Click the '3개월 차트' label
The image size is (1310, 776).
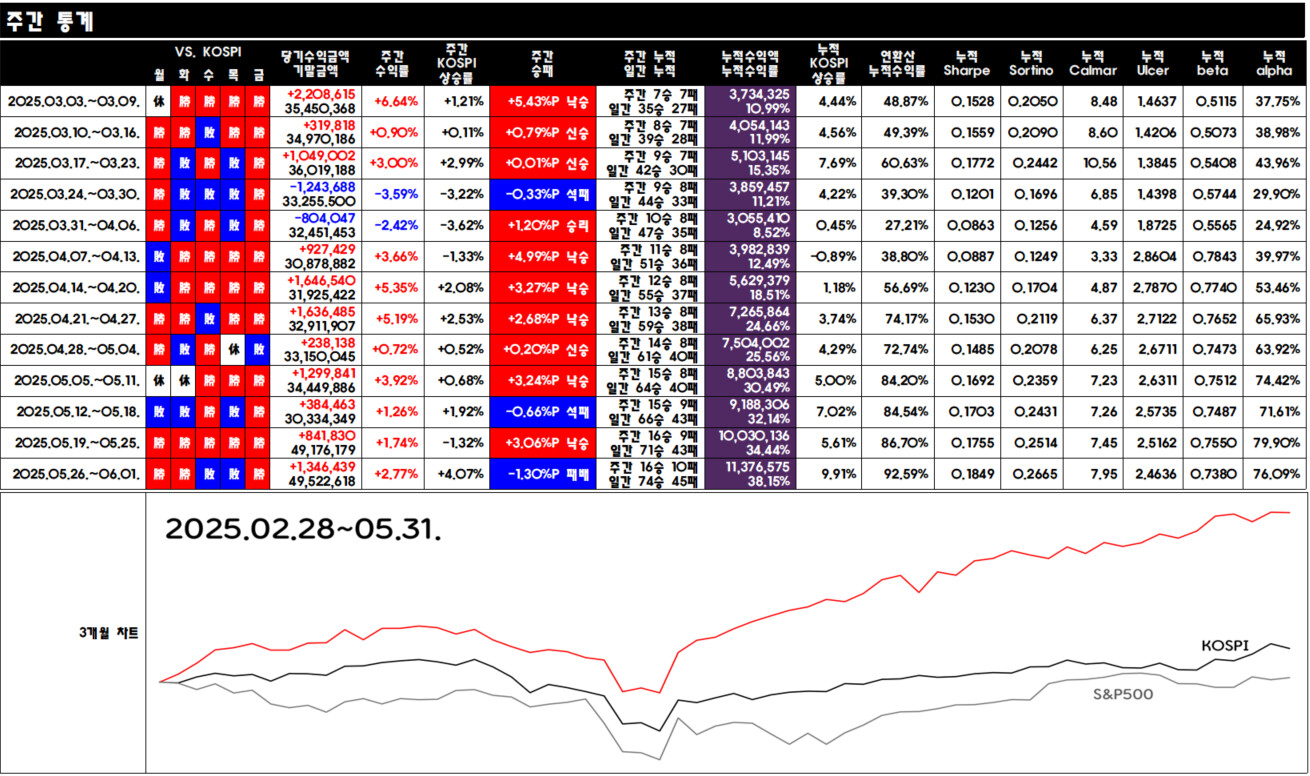(x=108, y=633)
